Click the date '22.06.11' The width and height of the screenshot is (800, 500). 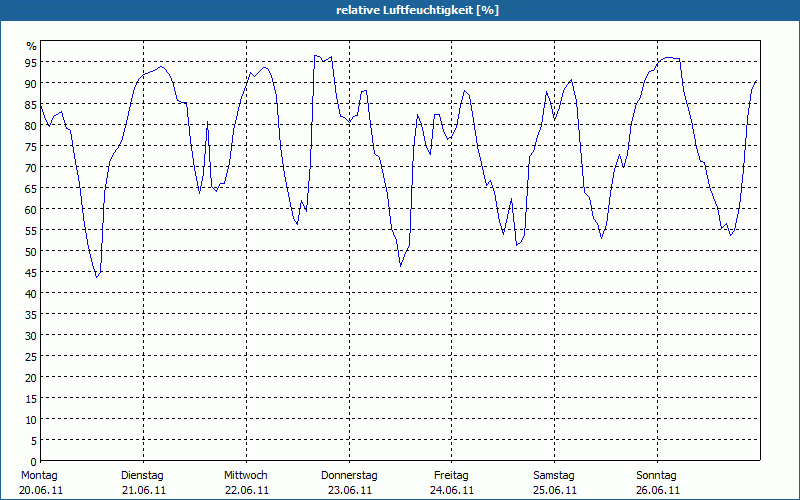click(246, 491)
